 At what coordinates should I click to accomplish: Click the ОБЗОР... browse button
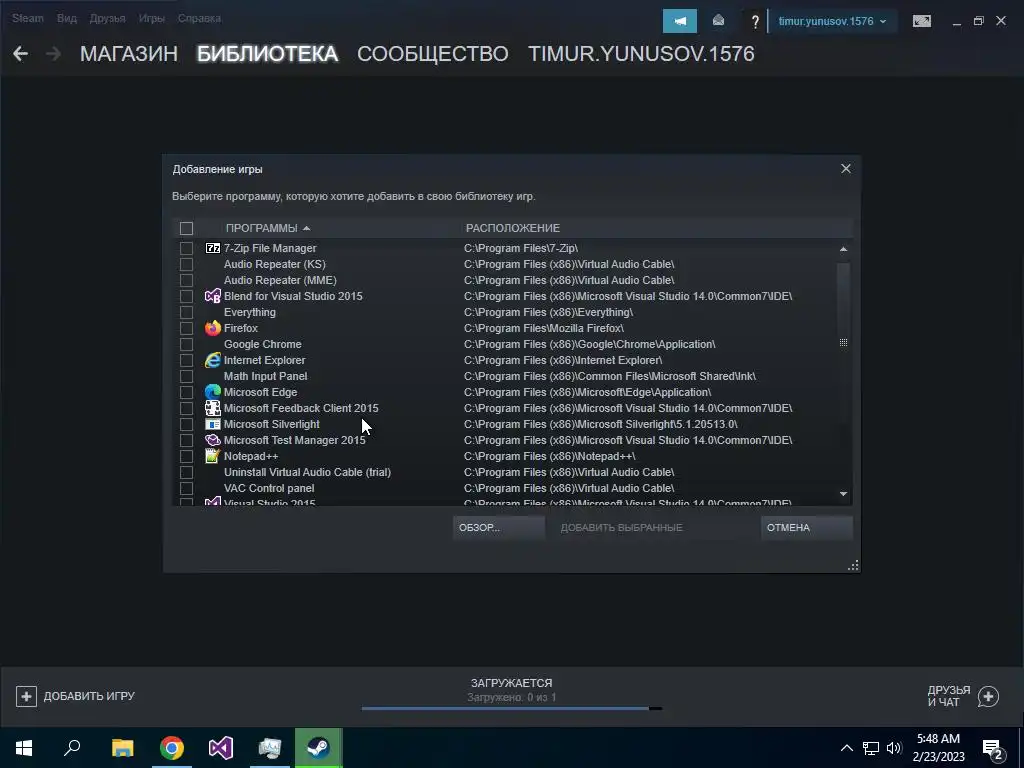498,528
